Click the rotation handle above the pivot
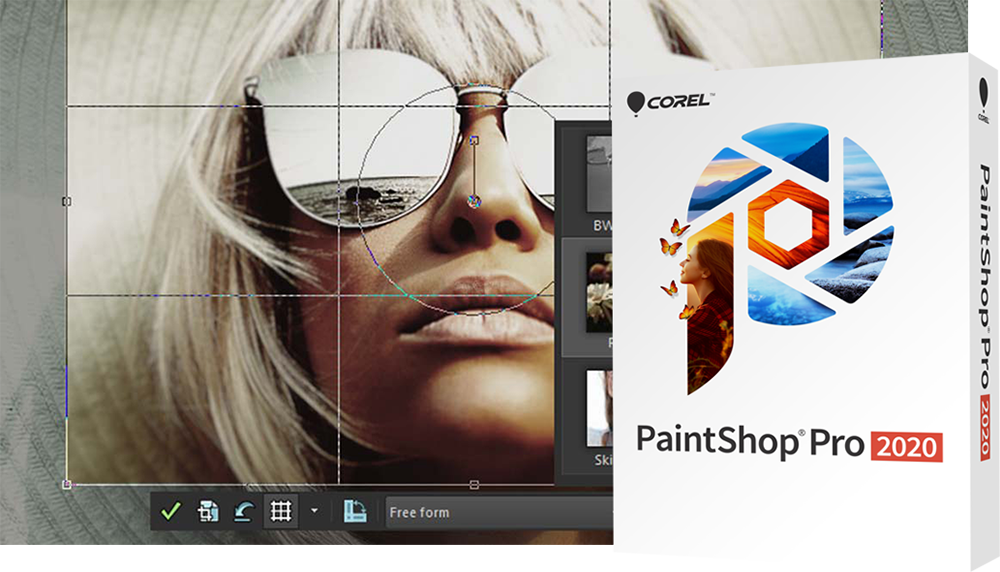 474,140
